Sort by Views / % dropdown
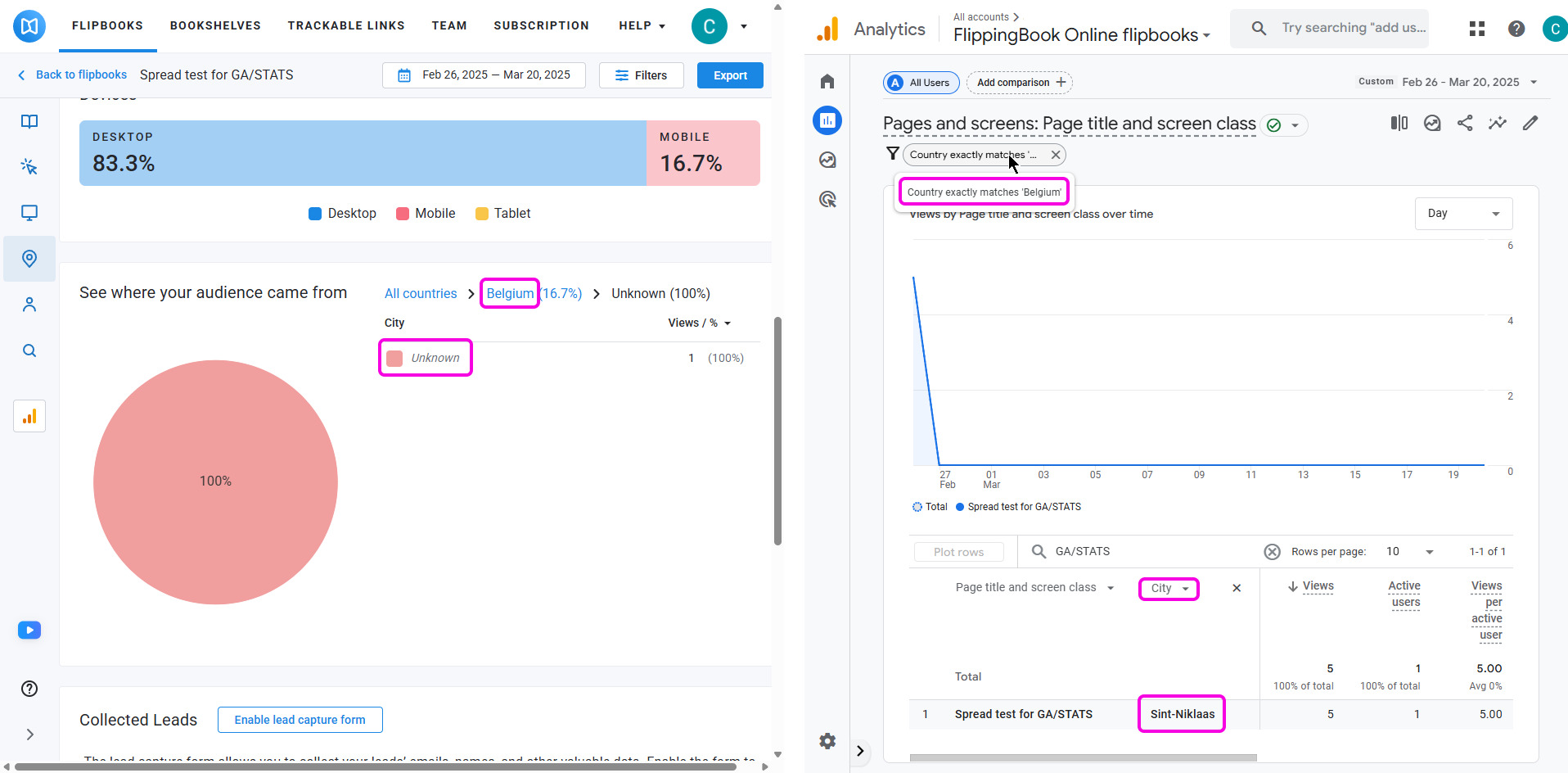 (700, 323)
